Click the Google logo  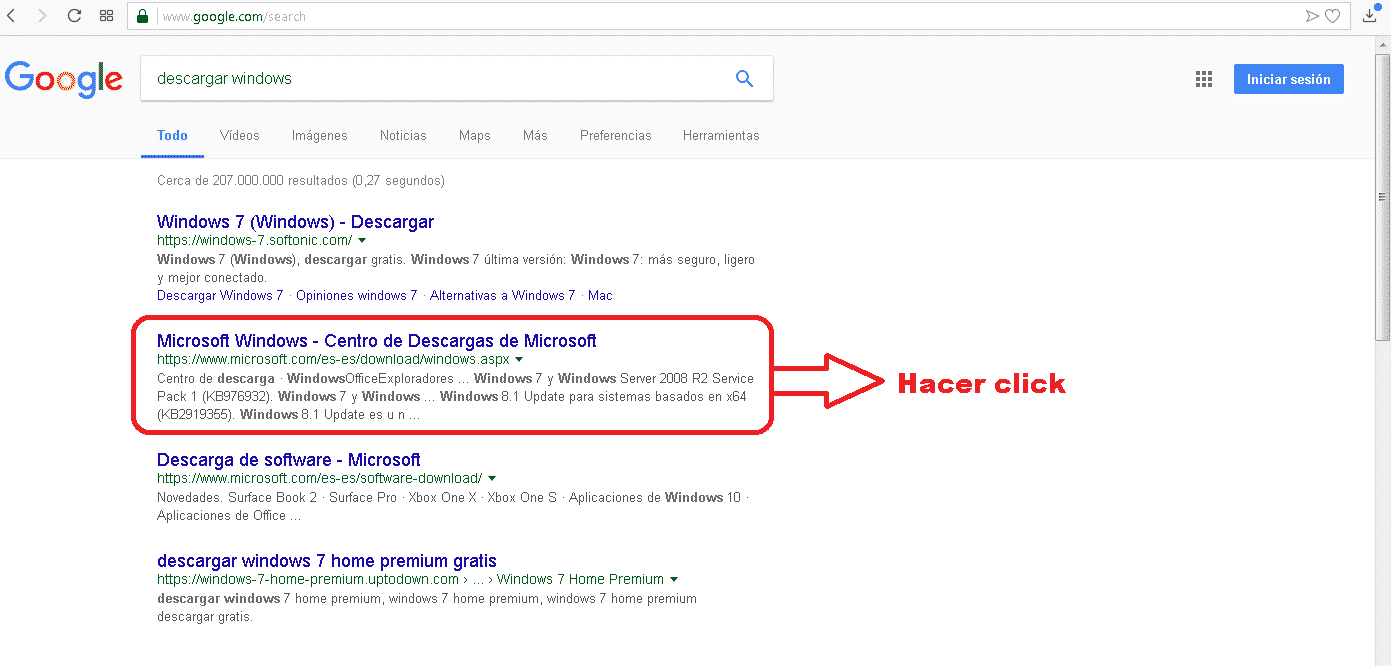pyautogui.click(x=64, y=79)
